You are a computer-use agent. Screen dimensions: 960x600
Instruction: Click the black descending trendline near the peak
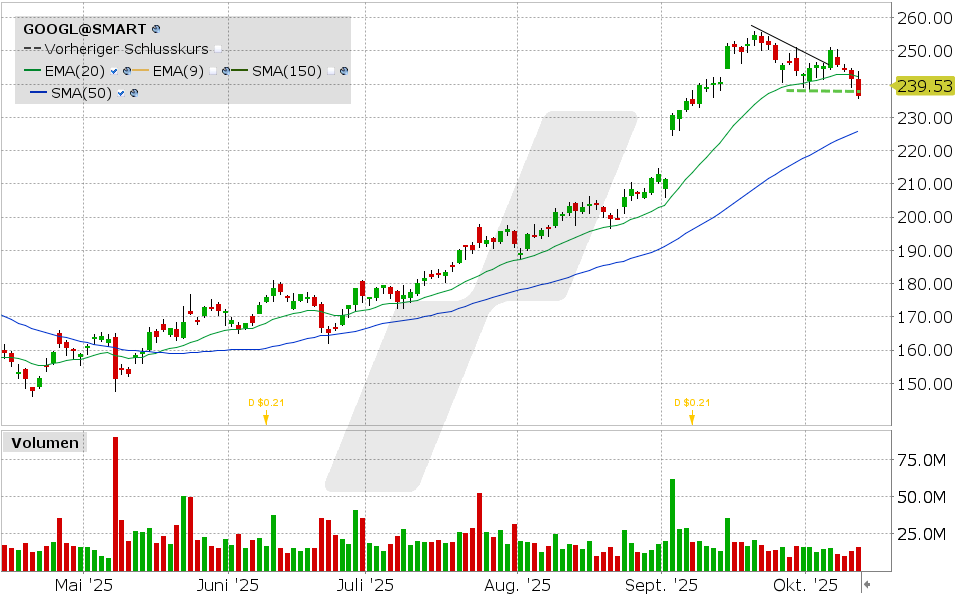point(790,43)
